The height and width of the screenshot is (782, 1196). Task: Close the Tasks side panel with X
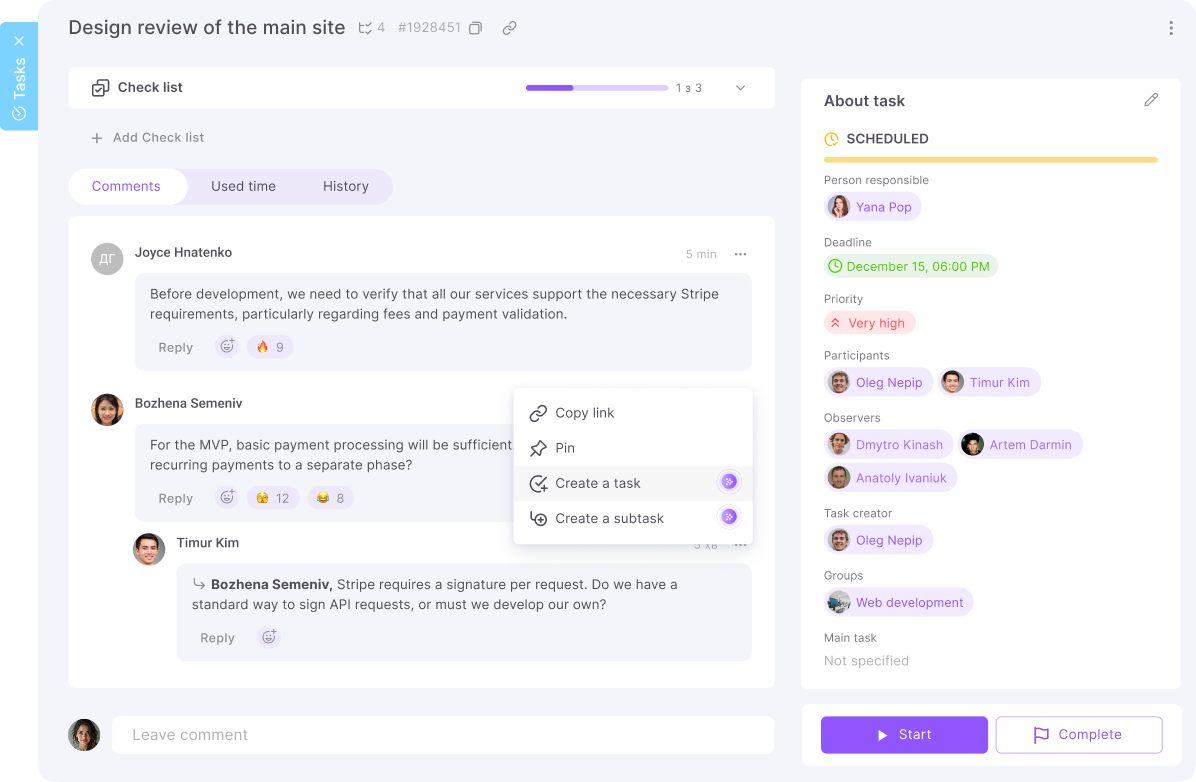tap(19, 41)
